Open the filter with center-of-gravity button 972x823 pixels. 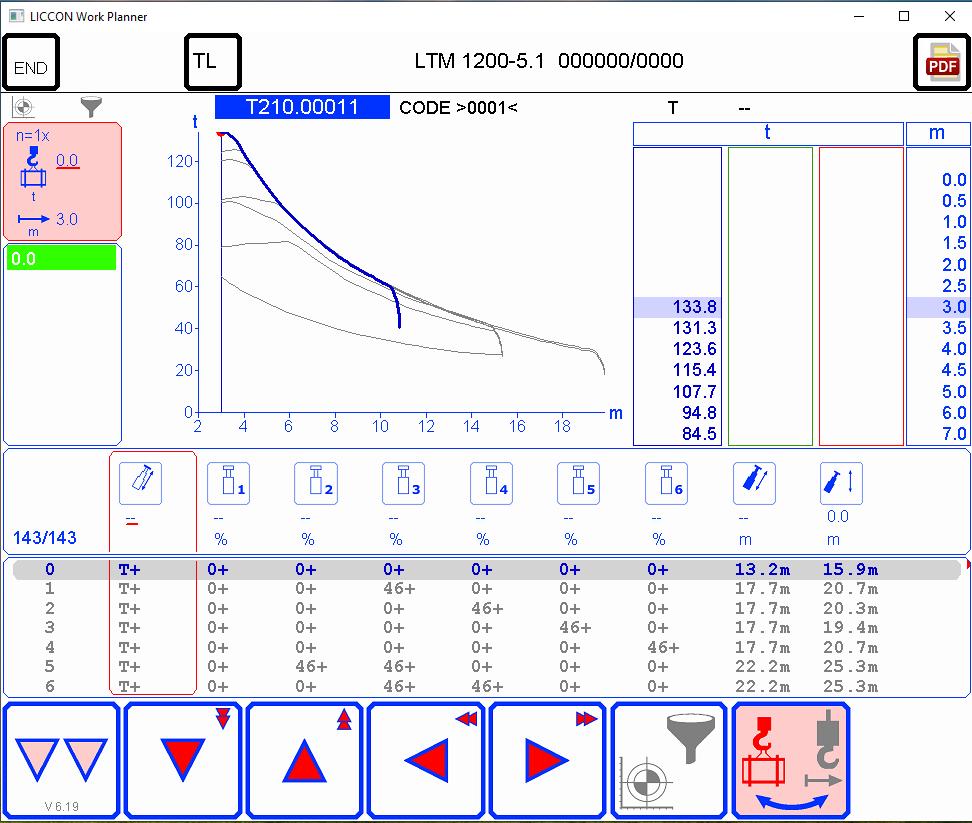tap(669, 760)
